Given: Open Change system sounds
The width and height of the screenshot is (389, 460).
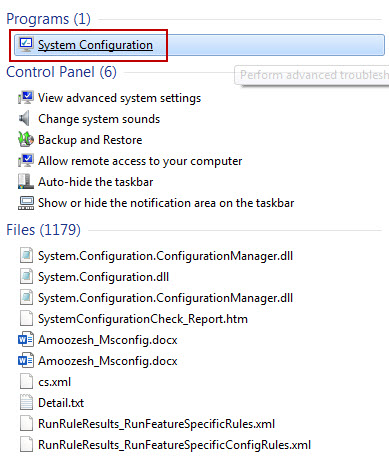Looking at the screenshot, I should pos(99,119).
